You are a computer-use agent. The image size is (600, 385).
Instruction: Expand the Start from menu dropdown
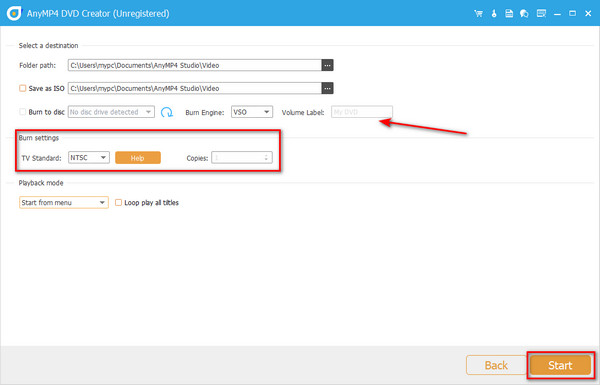[x=64, y=202]
